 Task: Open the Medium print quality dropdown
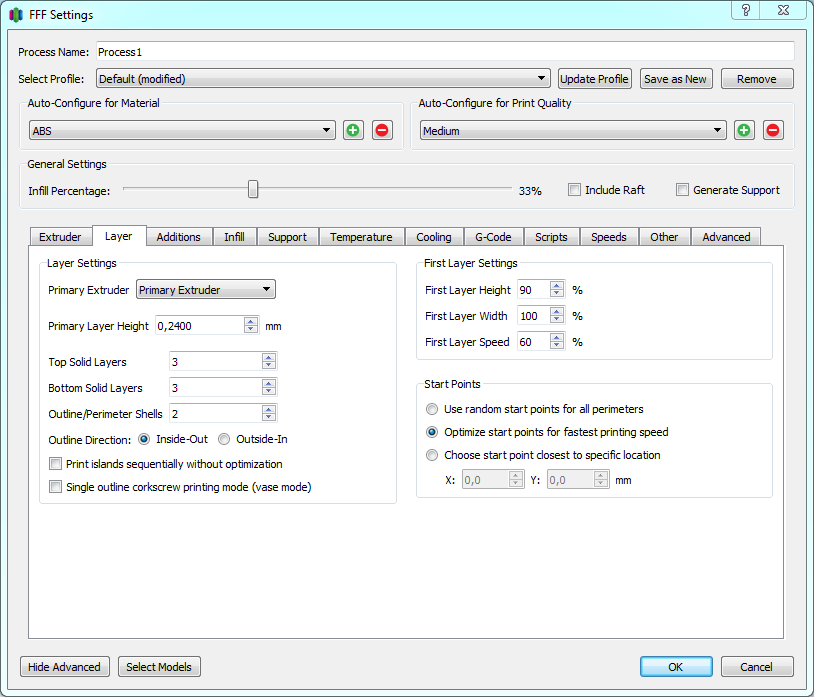point(572,131)
